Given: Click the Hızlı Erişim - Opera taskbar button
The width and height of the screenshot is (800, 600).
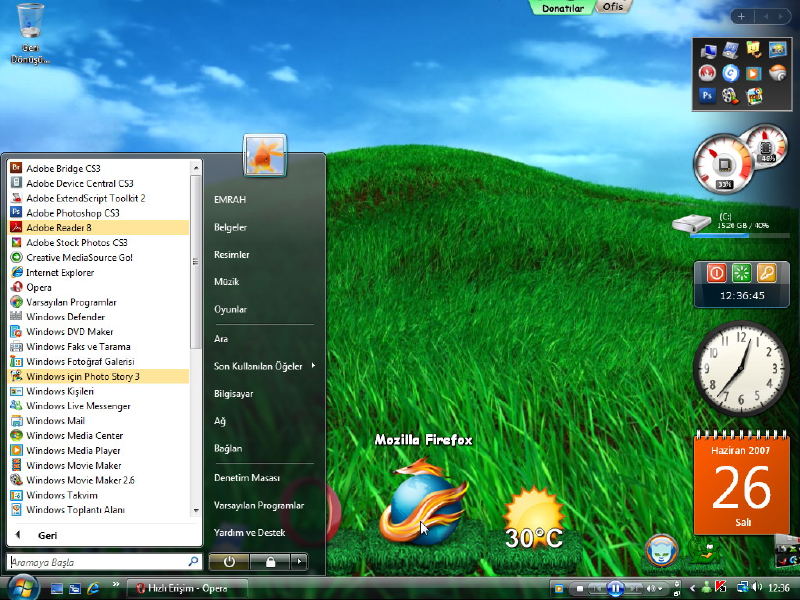Looking at the screenshot, I should pos(187,588).
